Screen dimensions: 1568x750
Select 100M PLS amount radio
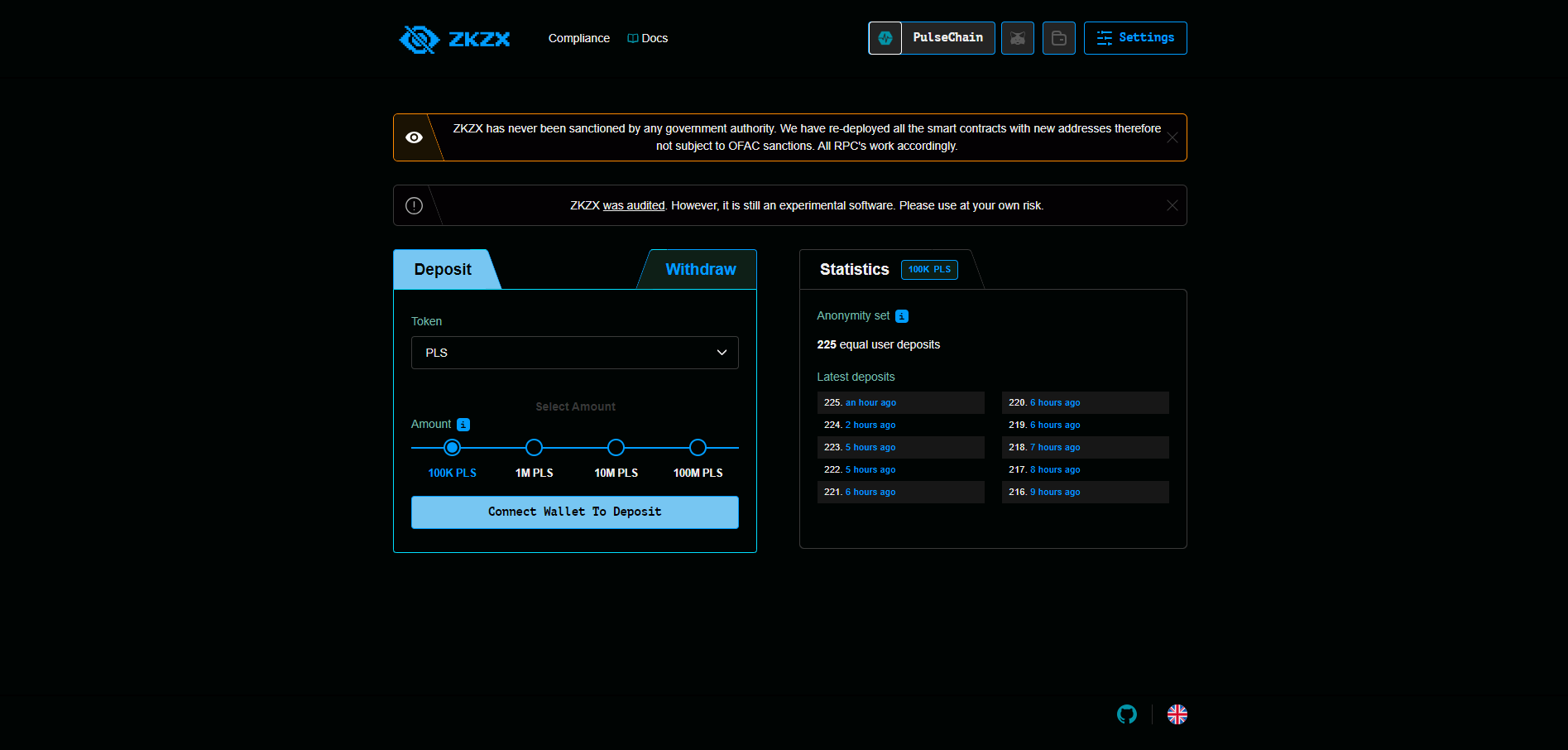pos(698,448)
